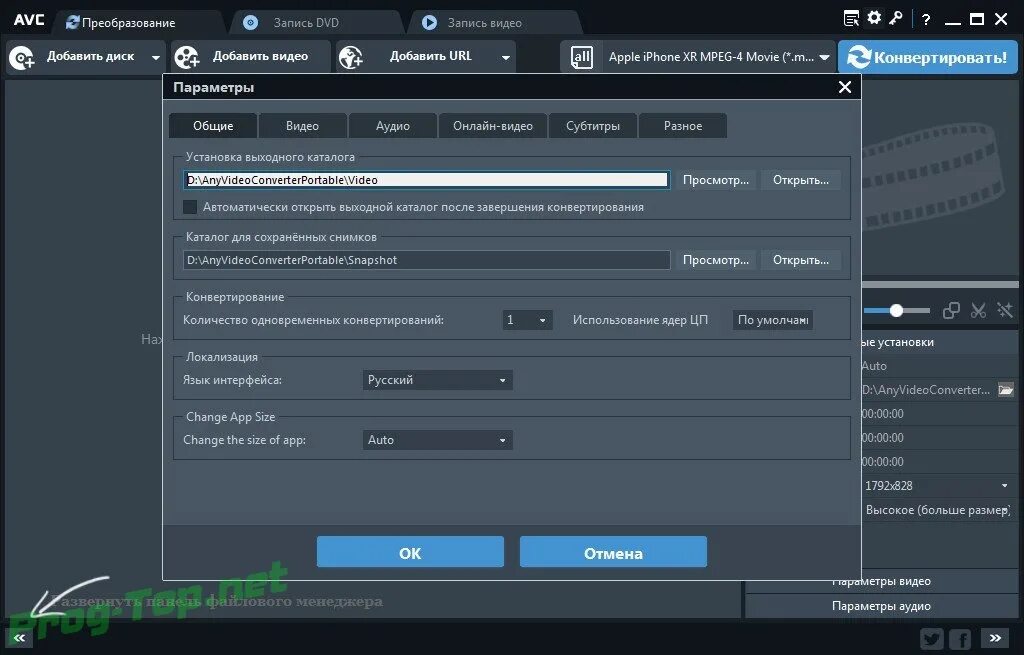The image size is (1024, 655).
Task: Click the Facebook icon in status bar
Action: 960,638
